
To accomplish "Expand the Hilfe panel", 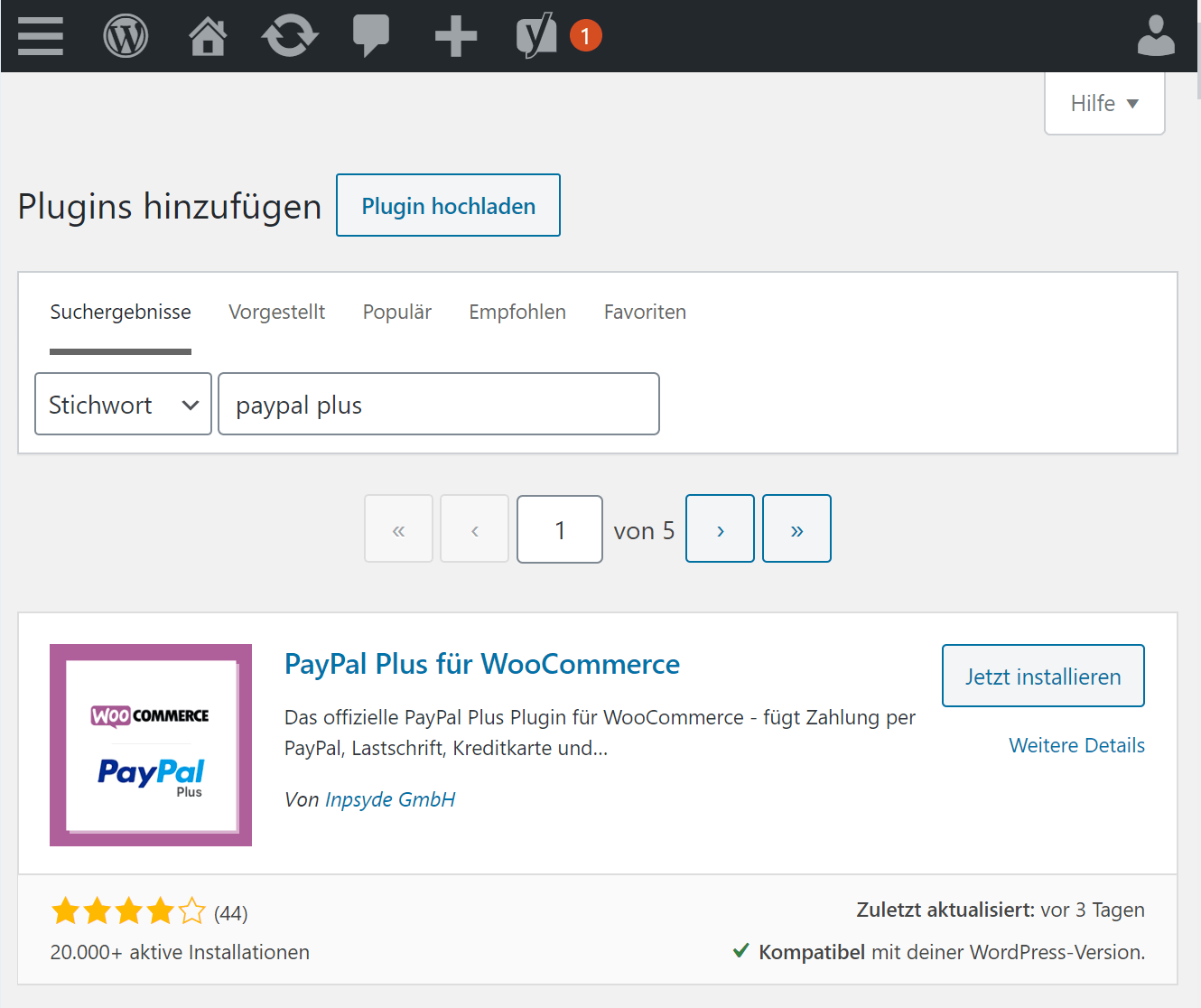I will tap(1103, 103).
